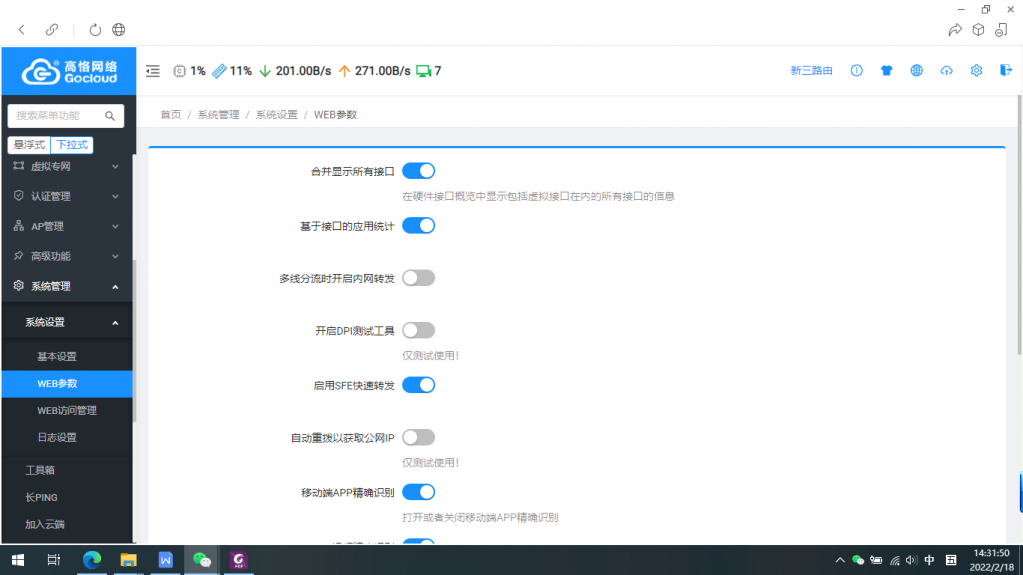This screenshot has width=1023, height=575.
Task: Click the search magnifier icon in sidebar
Action: (x=110, y=116)
